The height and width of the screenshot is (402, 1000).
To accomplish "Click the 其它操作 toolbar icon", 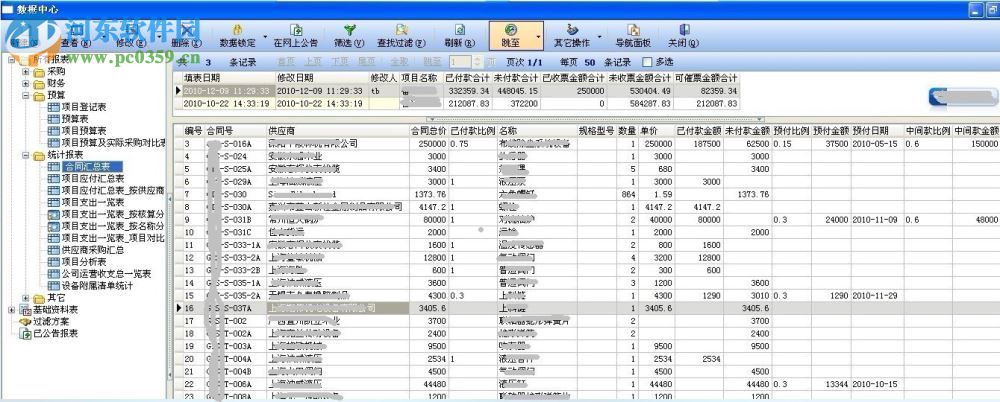I will [572, 30].
